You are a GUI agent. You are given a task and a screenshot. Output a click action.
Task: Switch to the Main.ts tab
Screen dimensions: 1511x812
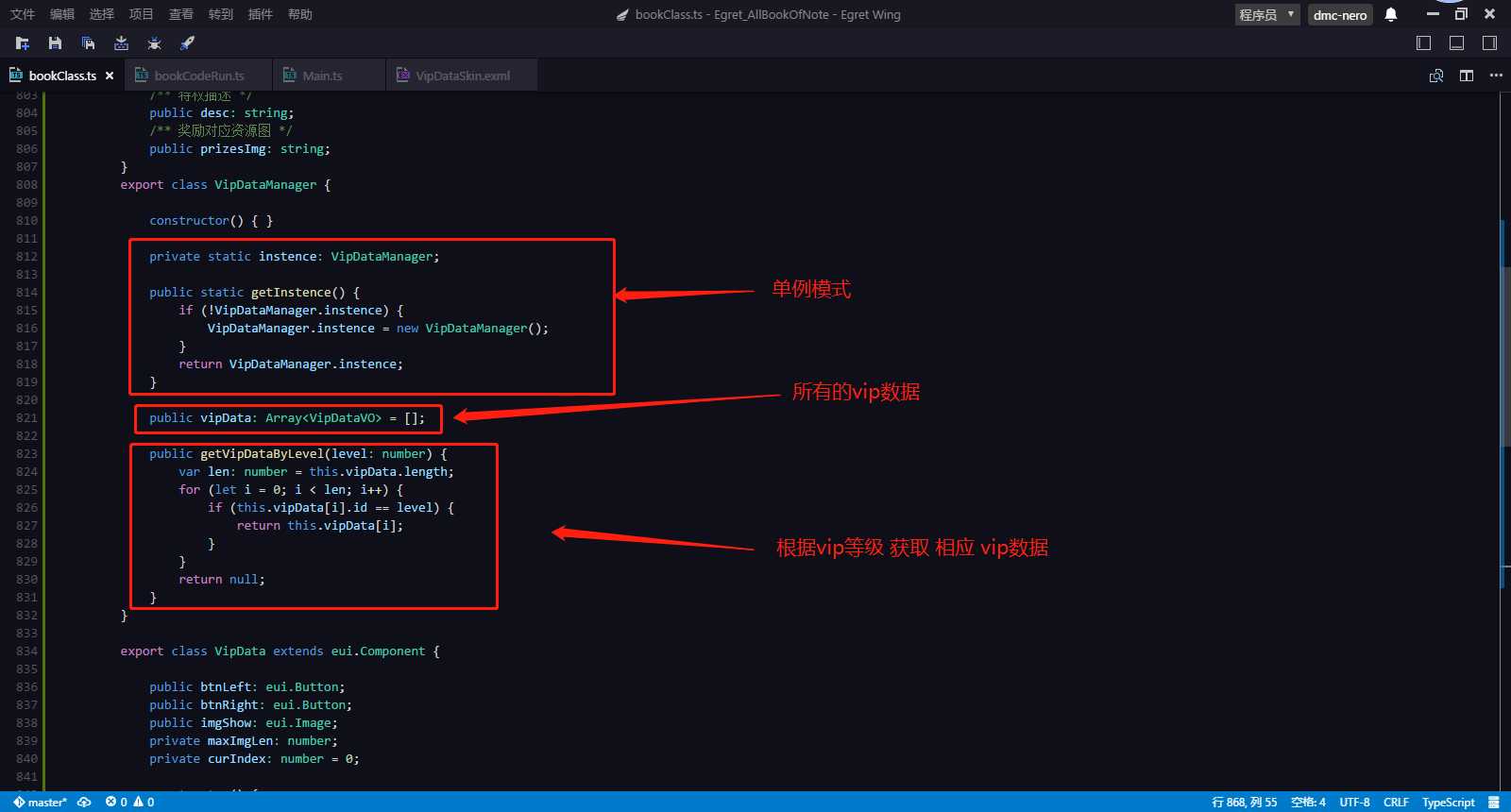pos(330,76)
